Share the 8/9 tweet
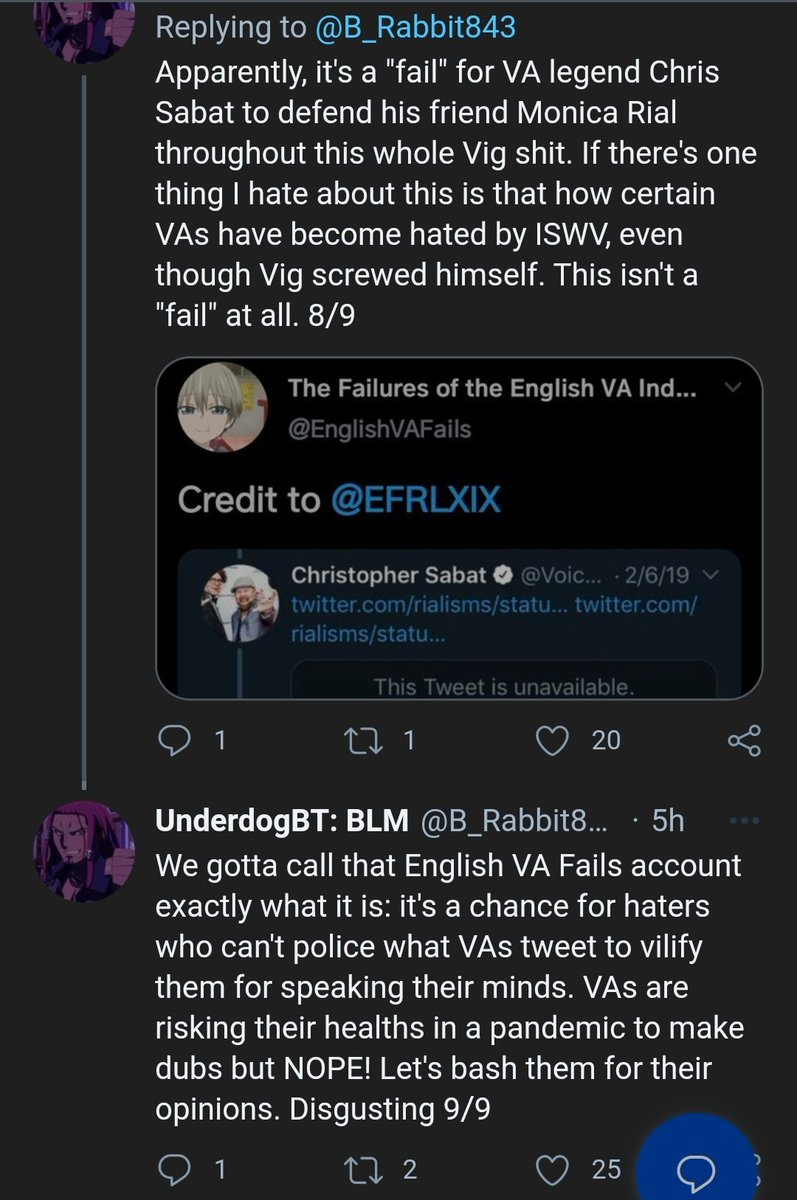Image resolution: width=797 pixels, height=1200 pixels. 744,740
